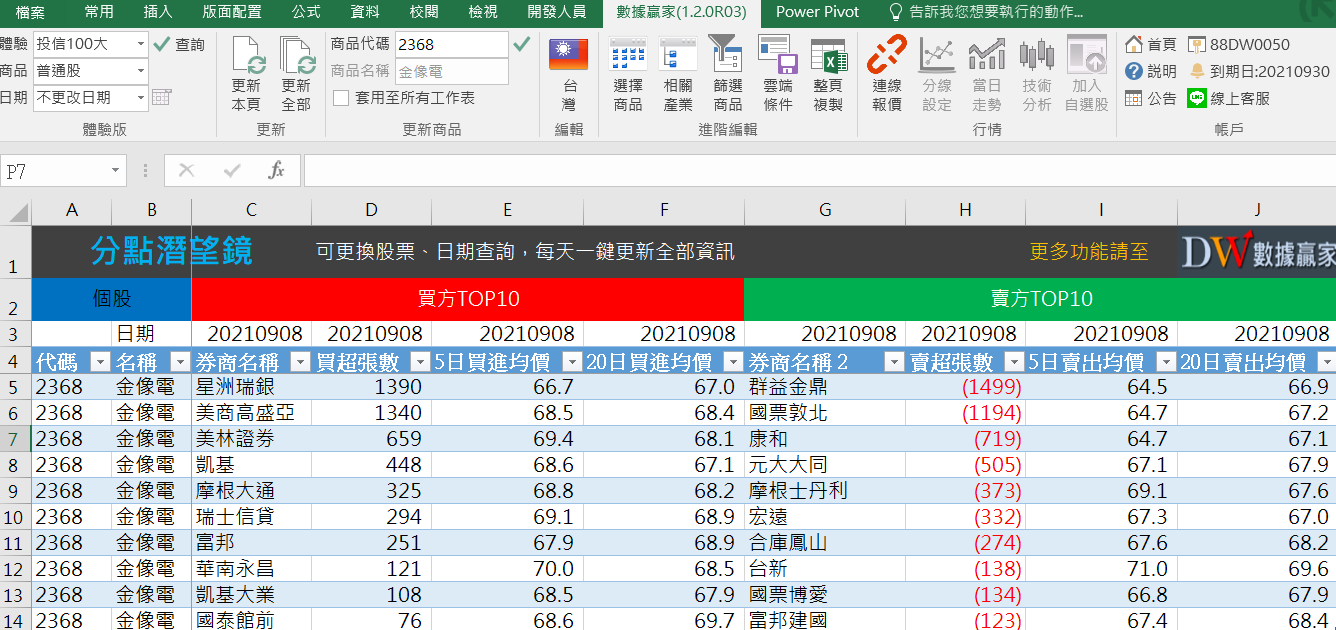Expand the 體驗 投信100大 dropdown
This screenshot has width=1336, height=630.
click(x=140, y=44)
